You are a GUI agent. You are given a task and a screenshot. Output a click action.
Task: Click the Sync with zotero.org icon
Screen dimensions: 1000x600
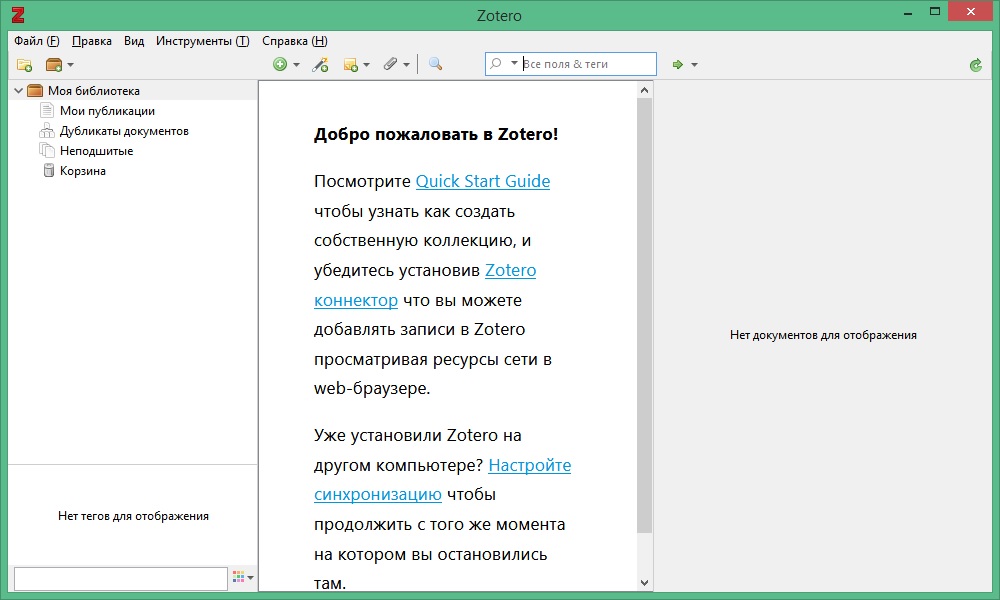(x=976, y=65)
